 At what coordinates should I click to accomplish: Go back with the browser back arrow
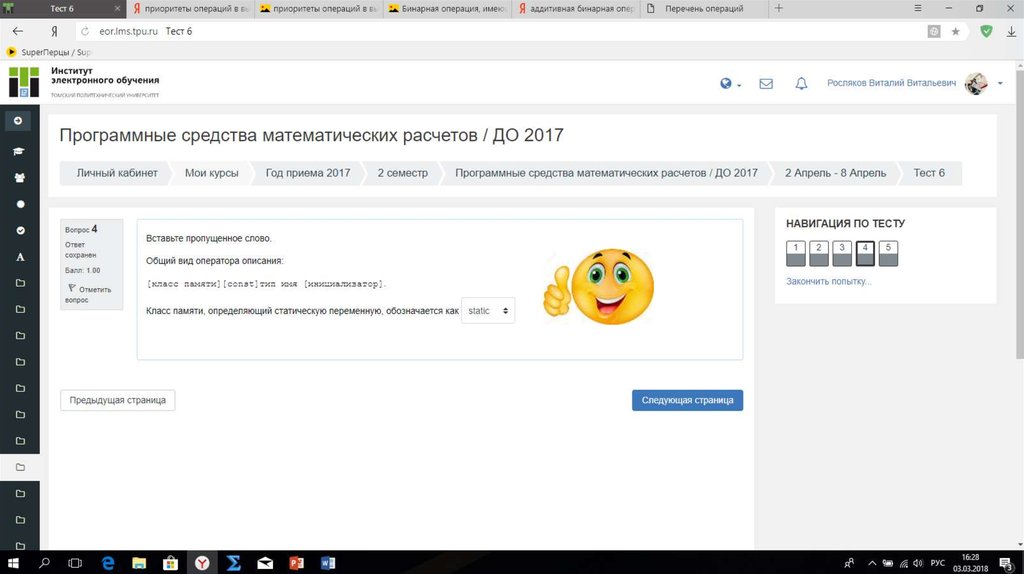(18, 31)
